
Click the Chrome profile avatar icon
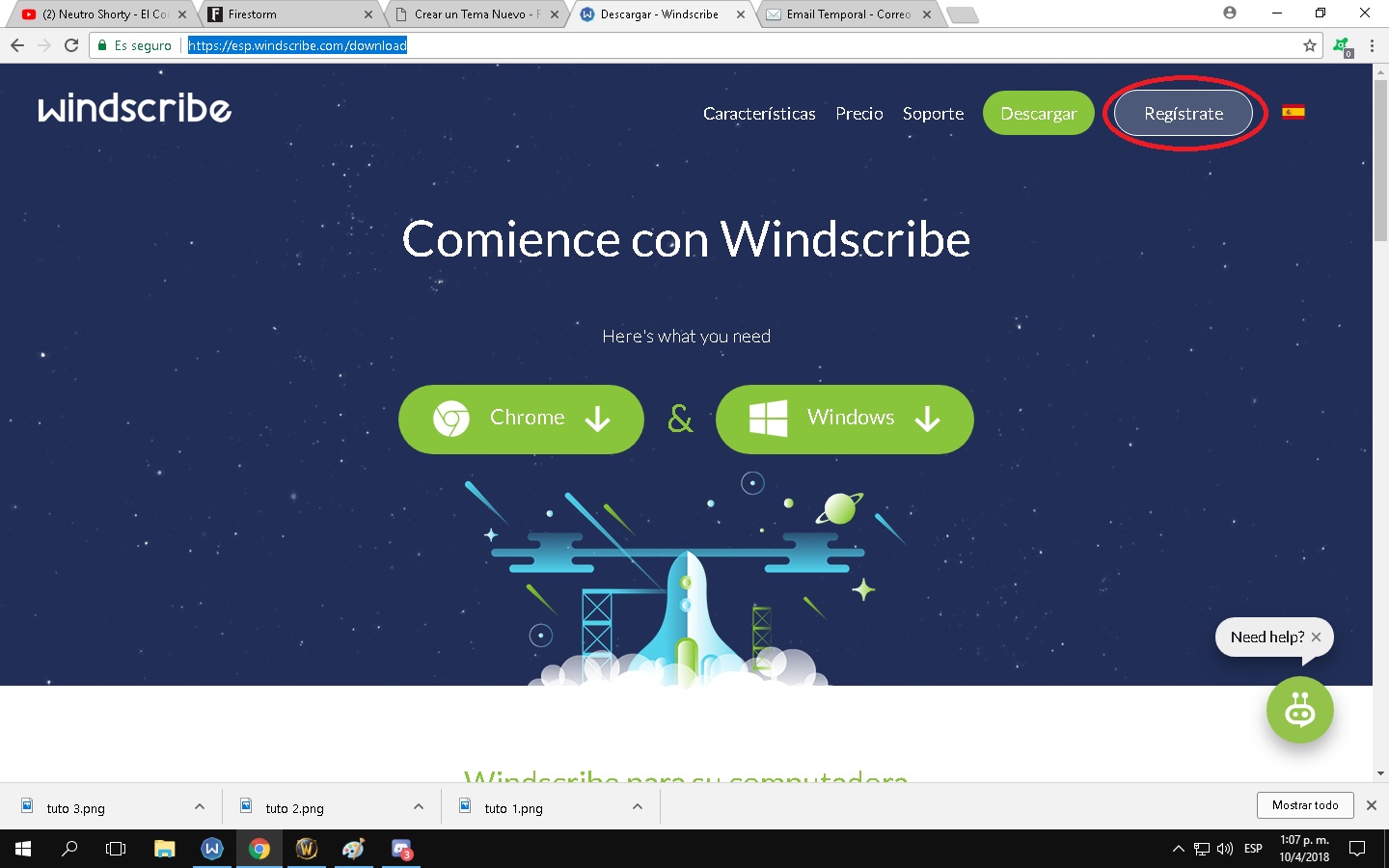point(1229,13)
